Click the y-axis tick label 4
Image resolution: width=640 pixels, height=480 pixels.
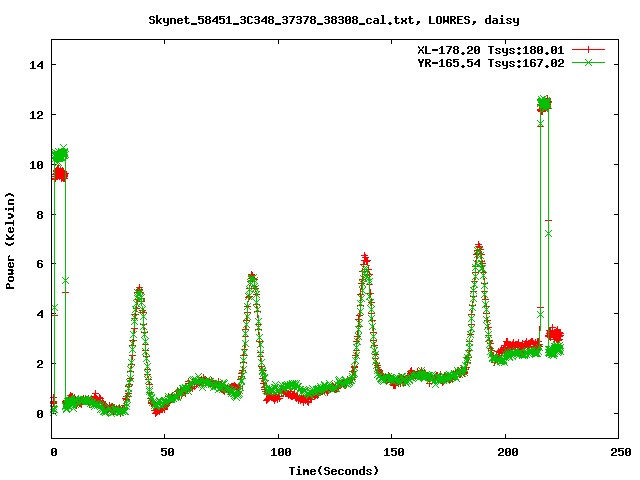[x=40, y=314]
